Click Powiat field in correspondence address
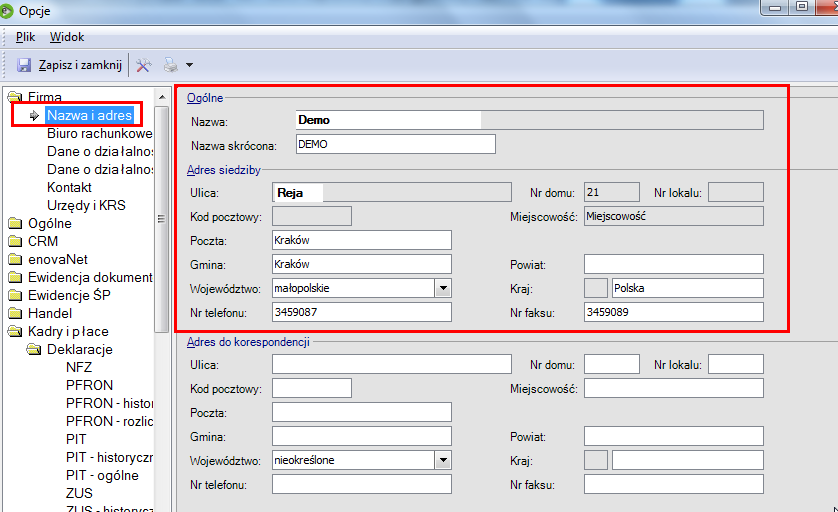 [674, 436]
